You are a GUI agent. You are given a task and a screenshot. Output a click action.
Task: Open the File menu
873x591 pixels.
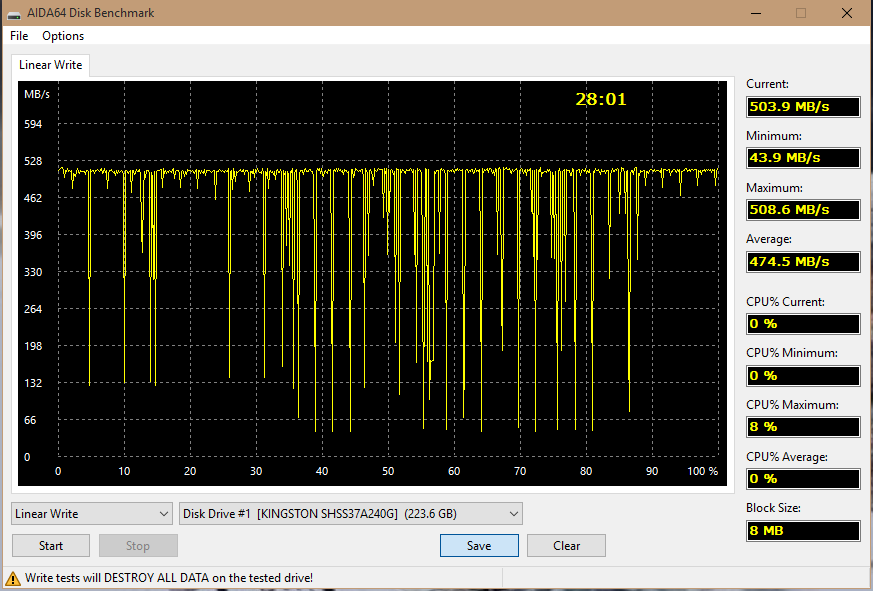19,36
